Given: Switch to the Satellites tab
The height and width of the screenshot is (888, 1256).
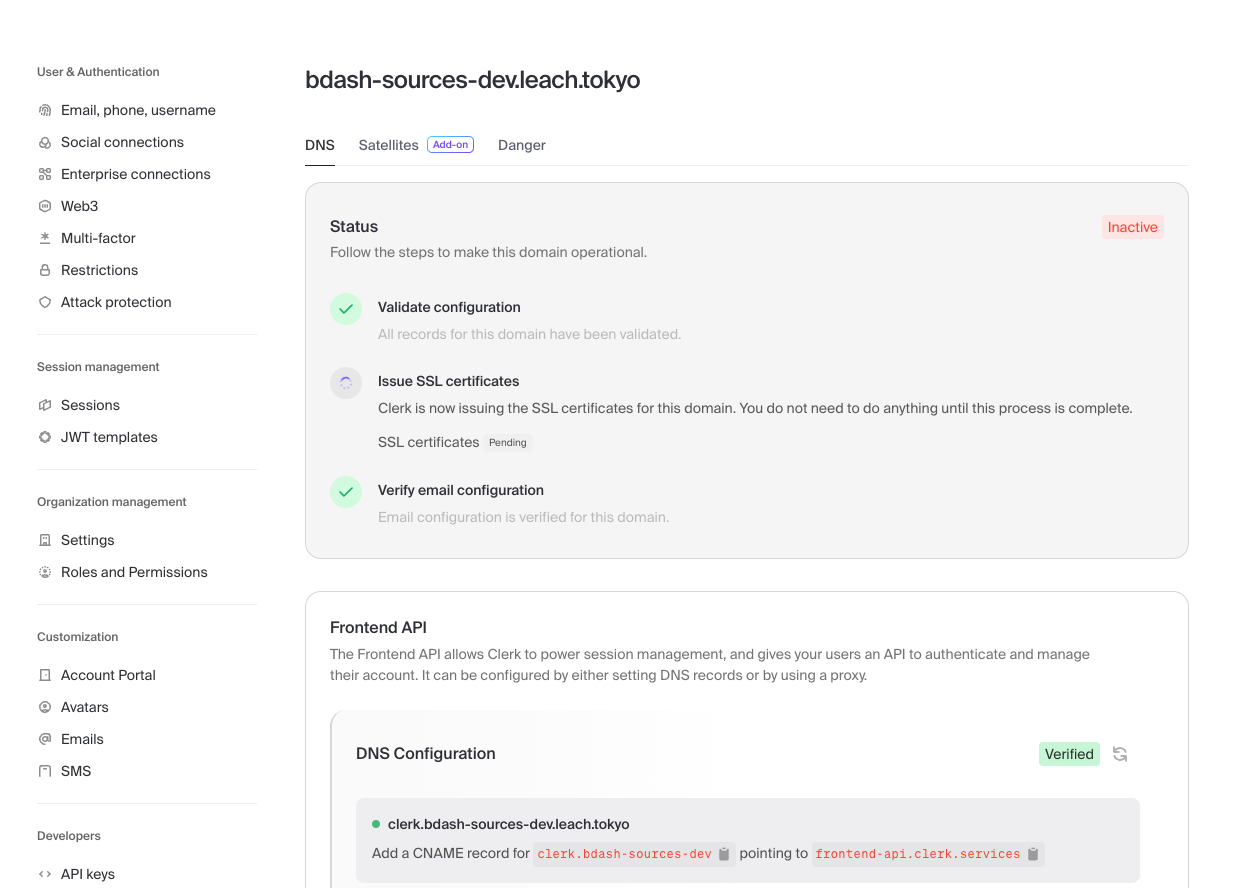Looking at the screenshot, I should (388, 145).
